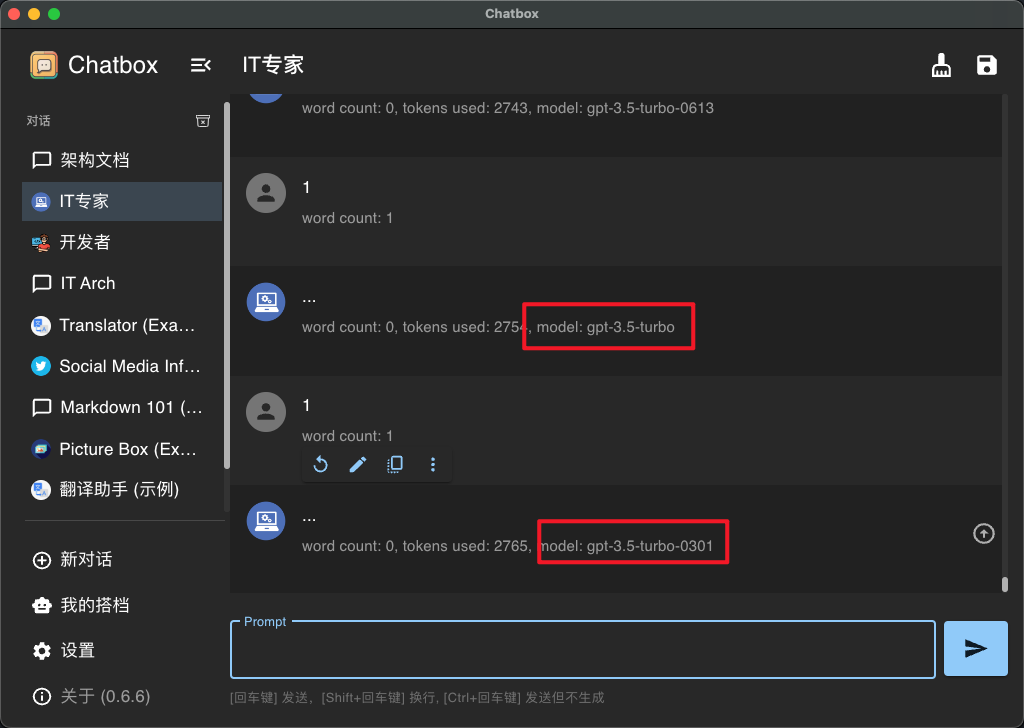Clean the conversation using the brush icon
The image size is (1024, 728).
[x=940, y=65]
